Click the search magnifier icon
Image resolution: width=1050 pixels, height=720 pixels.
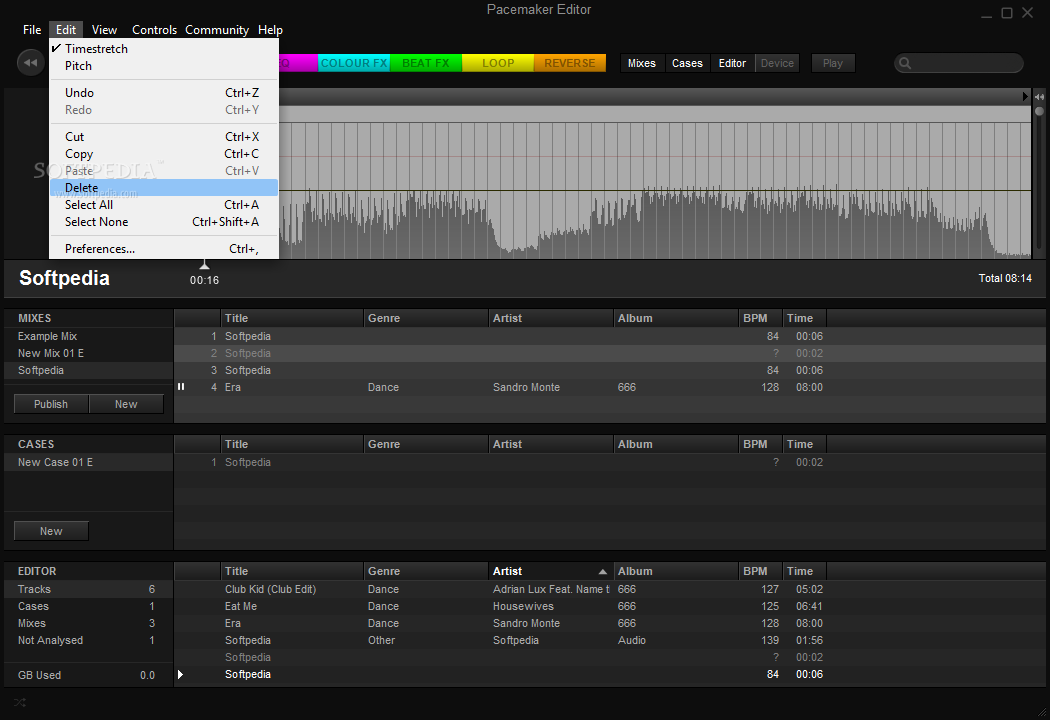click(x=905, y=63)
